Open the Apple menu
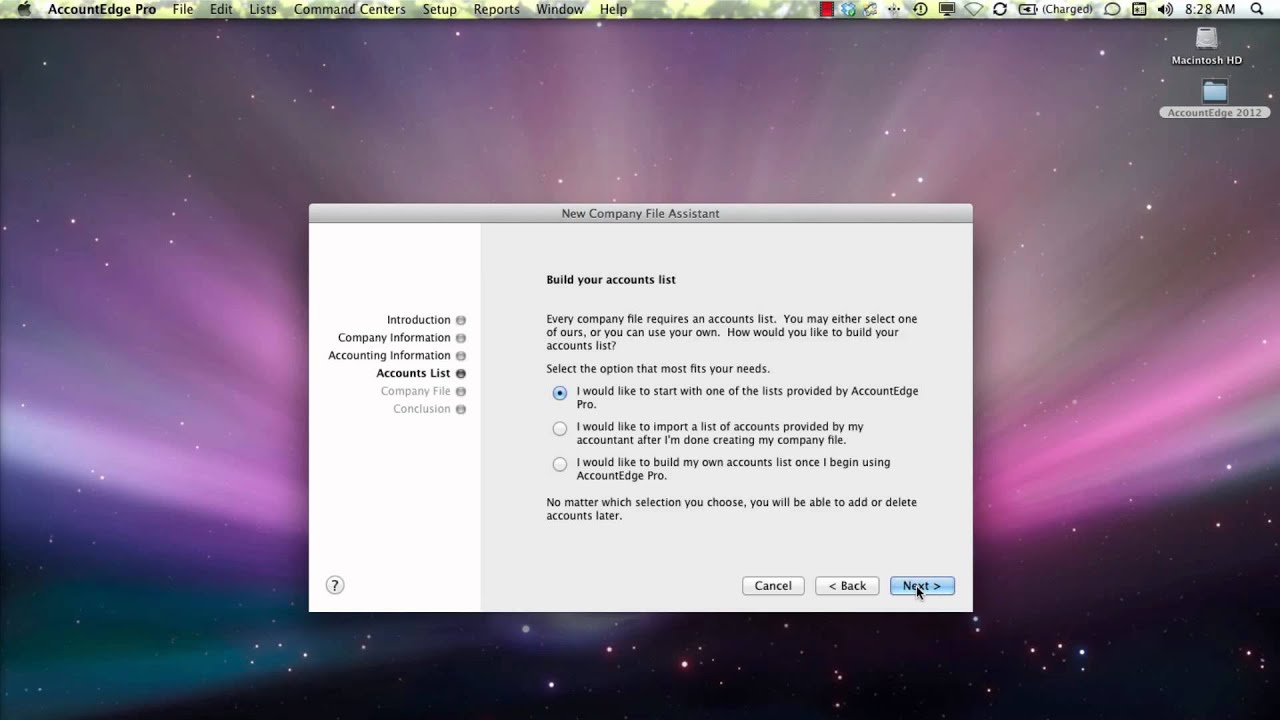The width and height of the screenshot is (1280, 720). click(24, 9)
